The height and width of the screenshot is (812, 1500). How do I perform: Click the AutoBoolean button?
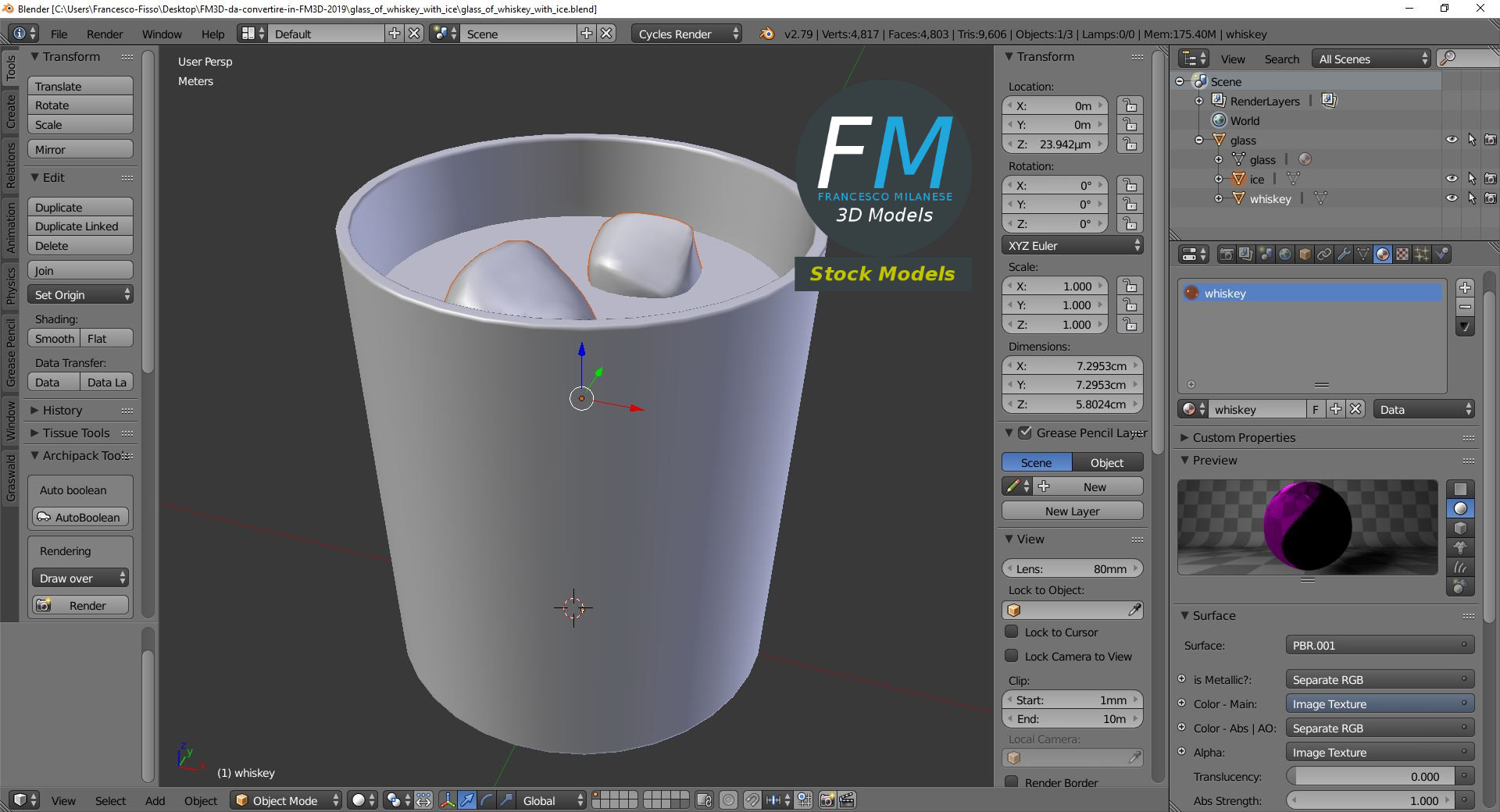coord(80,517)
